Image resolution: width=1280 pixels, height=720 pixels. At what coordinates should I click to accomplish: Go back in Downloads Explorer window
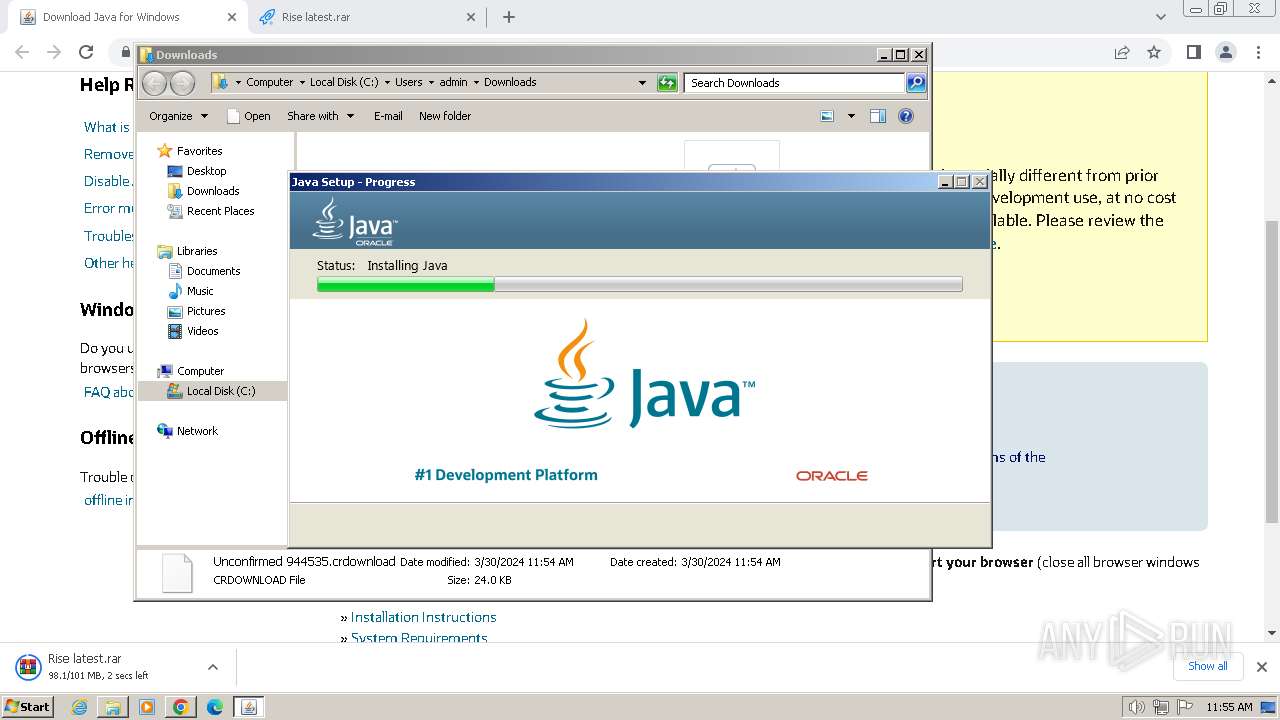click(x=154, y=83)
